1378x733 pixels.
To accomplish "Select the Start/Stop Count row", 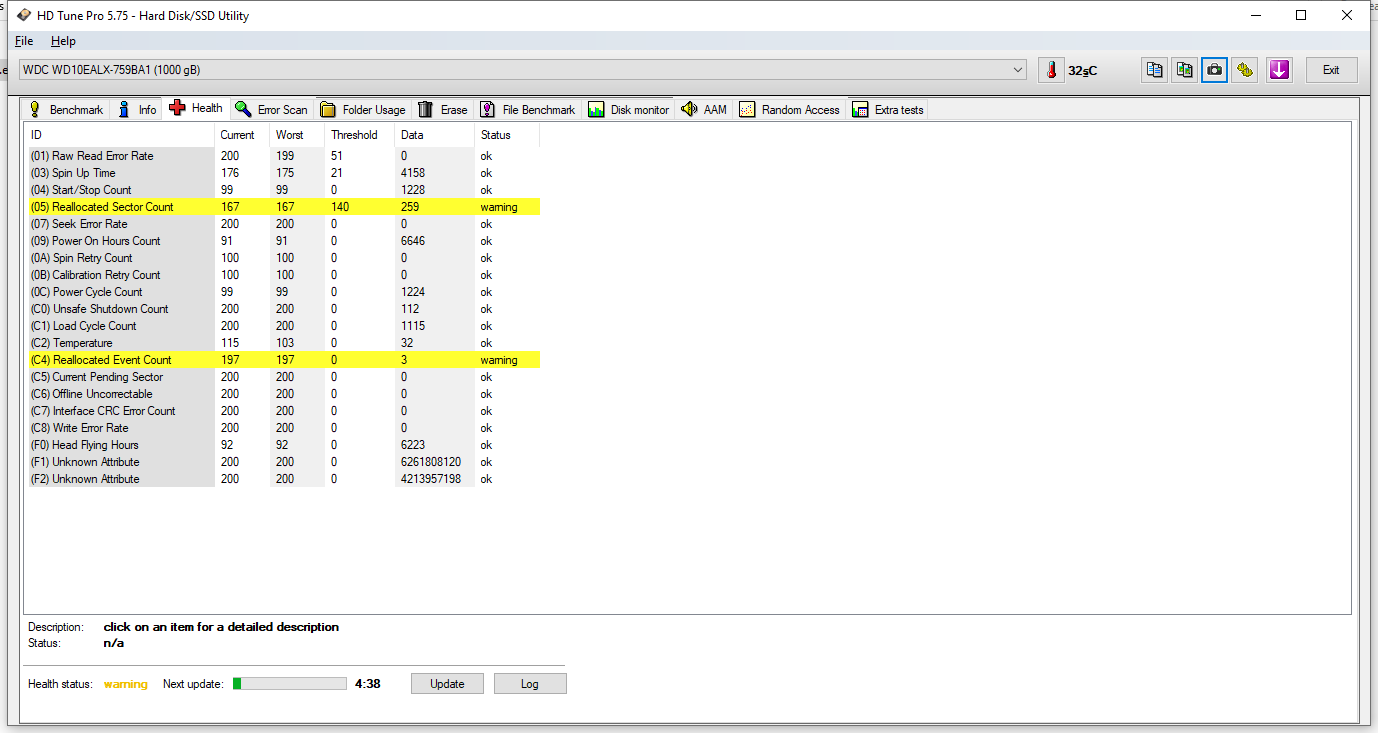I will point(283,190).
